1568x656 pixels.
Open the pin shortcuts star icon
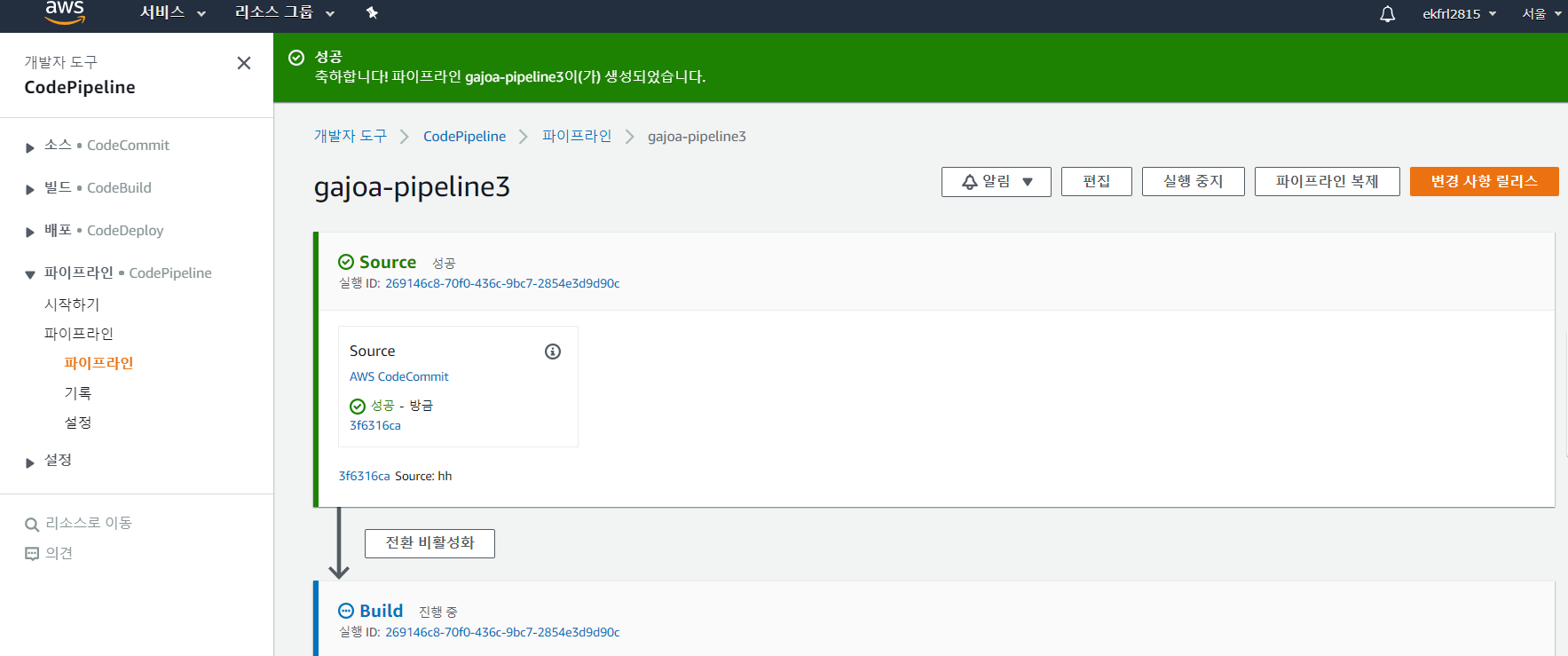click(372, 12)
